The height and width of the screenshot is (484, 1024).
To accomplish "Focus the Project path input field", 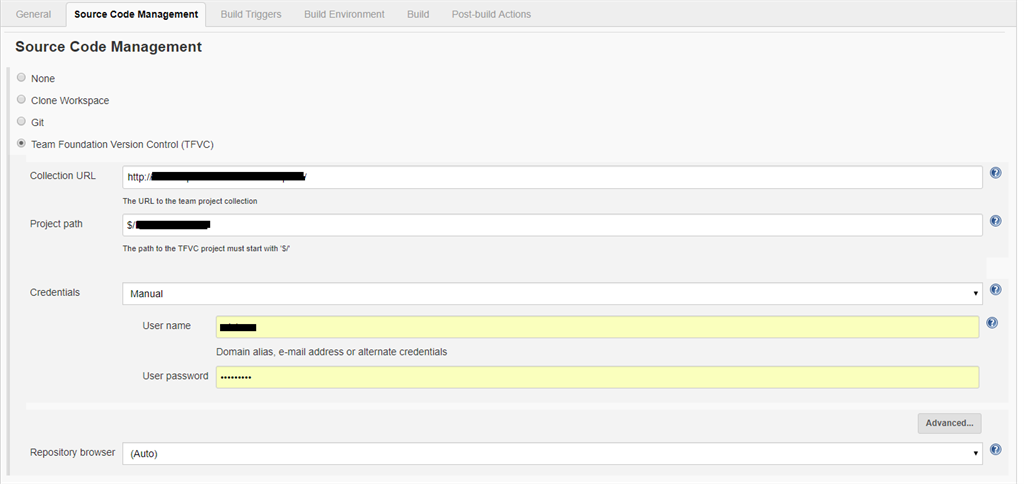I will [552, 225].
